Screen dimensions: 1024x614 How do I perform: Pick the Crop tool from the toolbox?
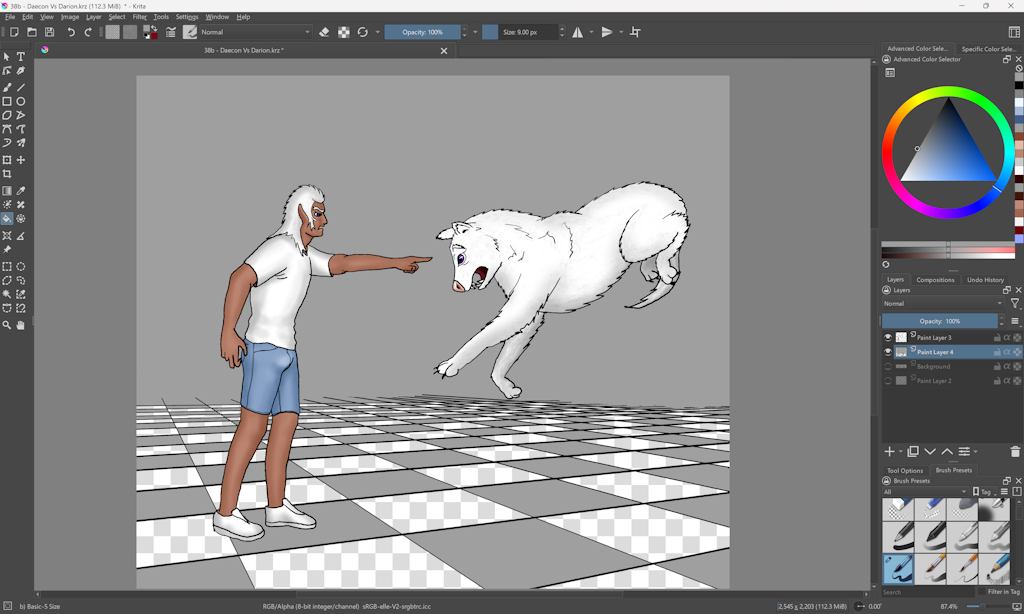tap(7, 174)
